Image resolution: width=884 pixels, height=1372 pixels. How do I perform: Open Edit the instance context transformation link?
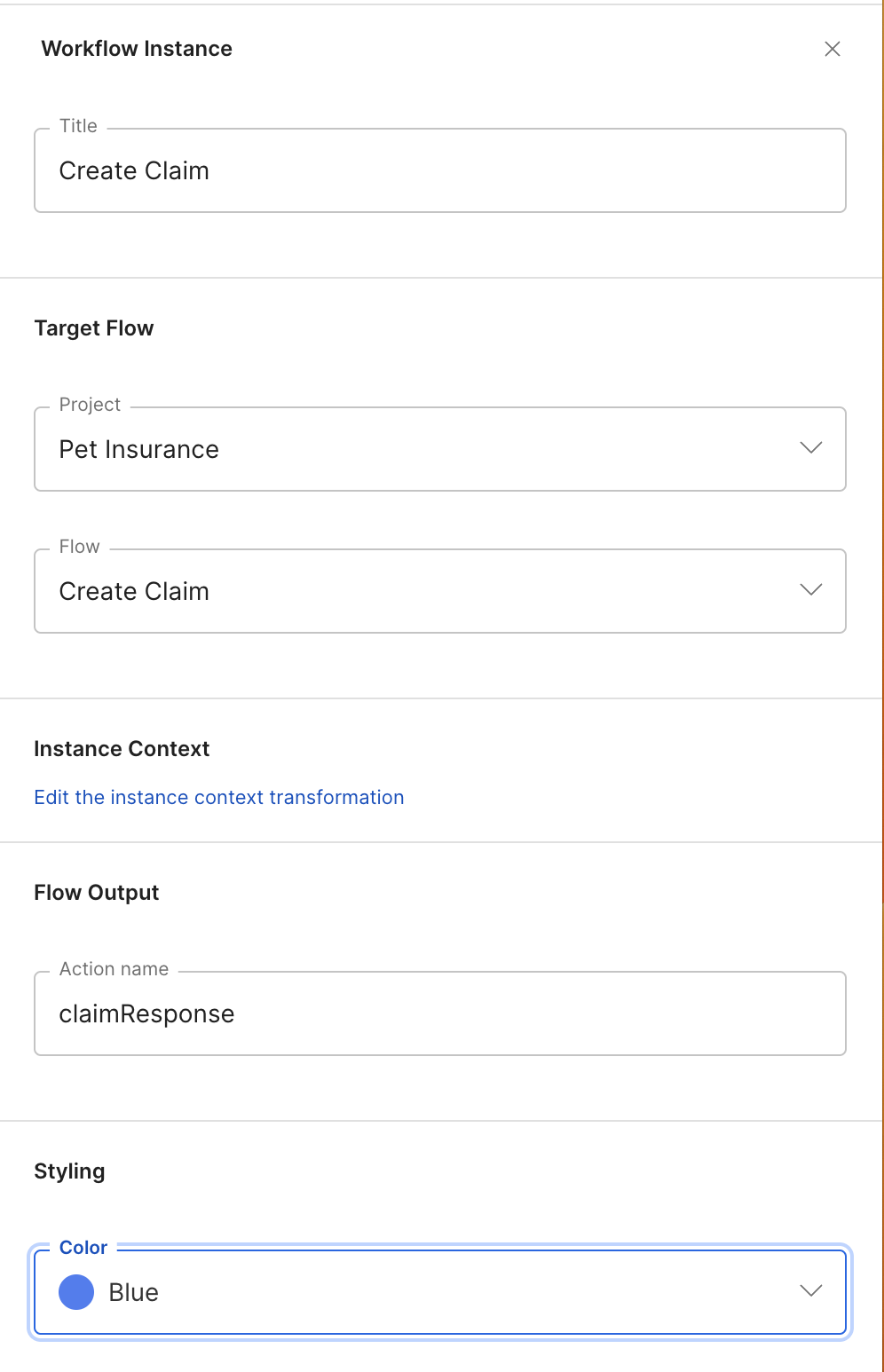click(218, 797)
